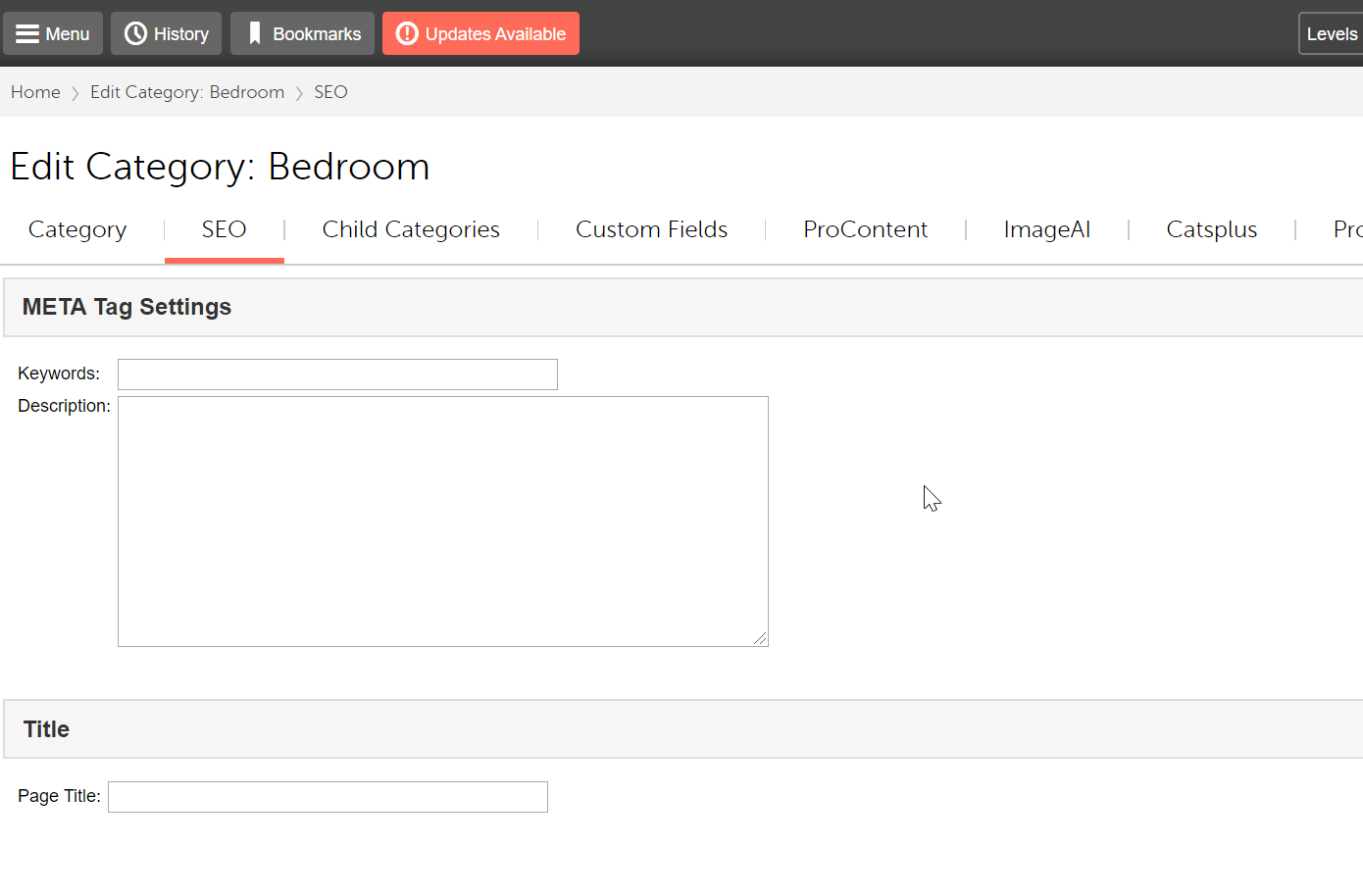Grab the Description textarea resize handle
Screen dimensions: 1363x896
coord(761,639)
